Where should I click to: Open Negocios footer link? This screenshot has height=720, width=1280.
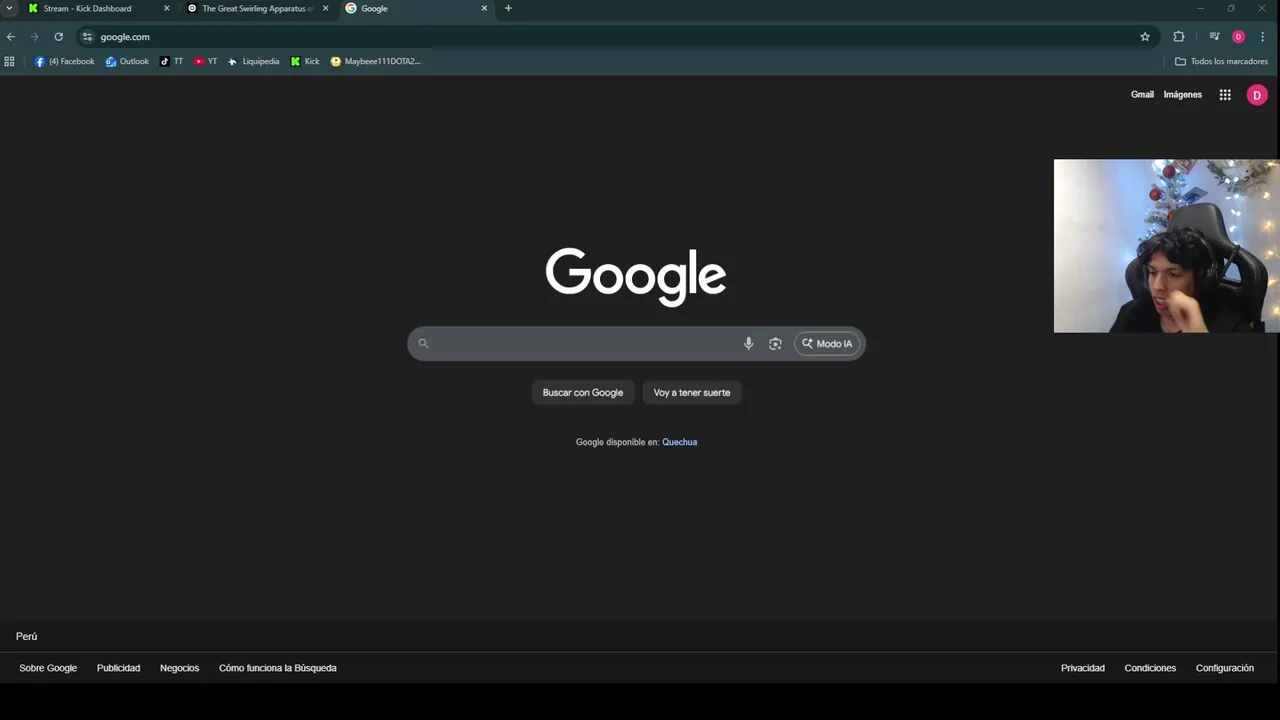180,668
